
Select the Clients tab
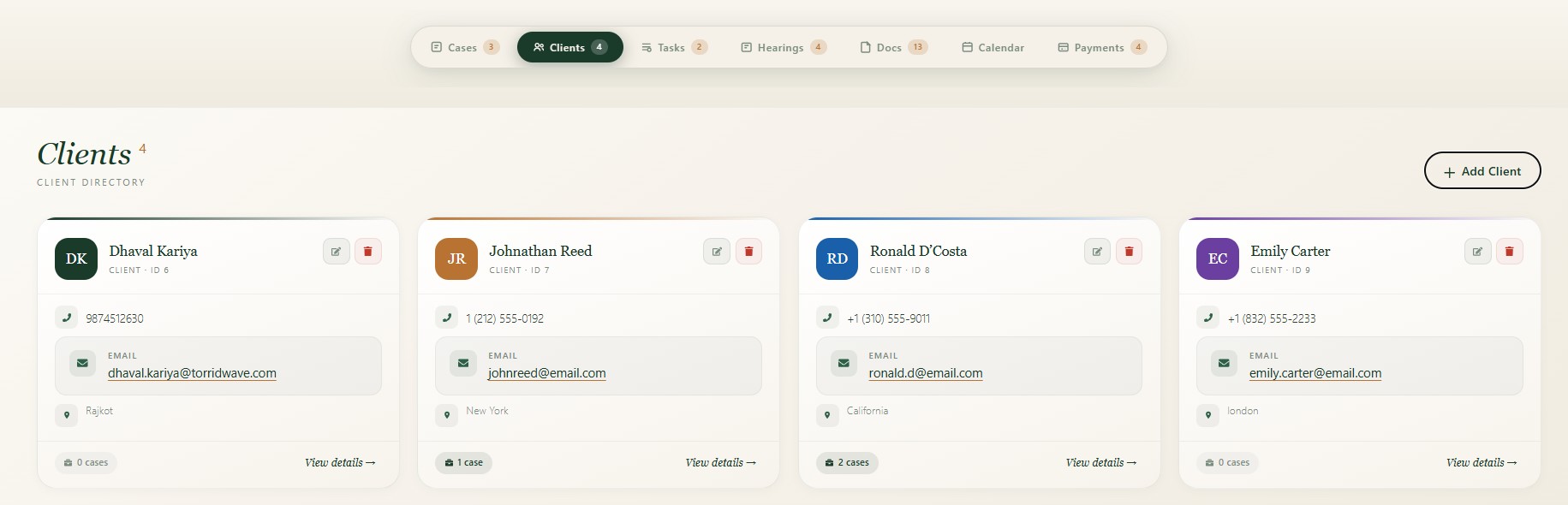click(x=569, y=47)
